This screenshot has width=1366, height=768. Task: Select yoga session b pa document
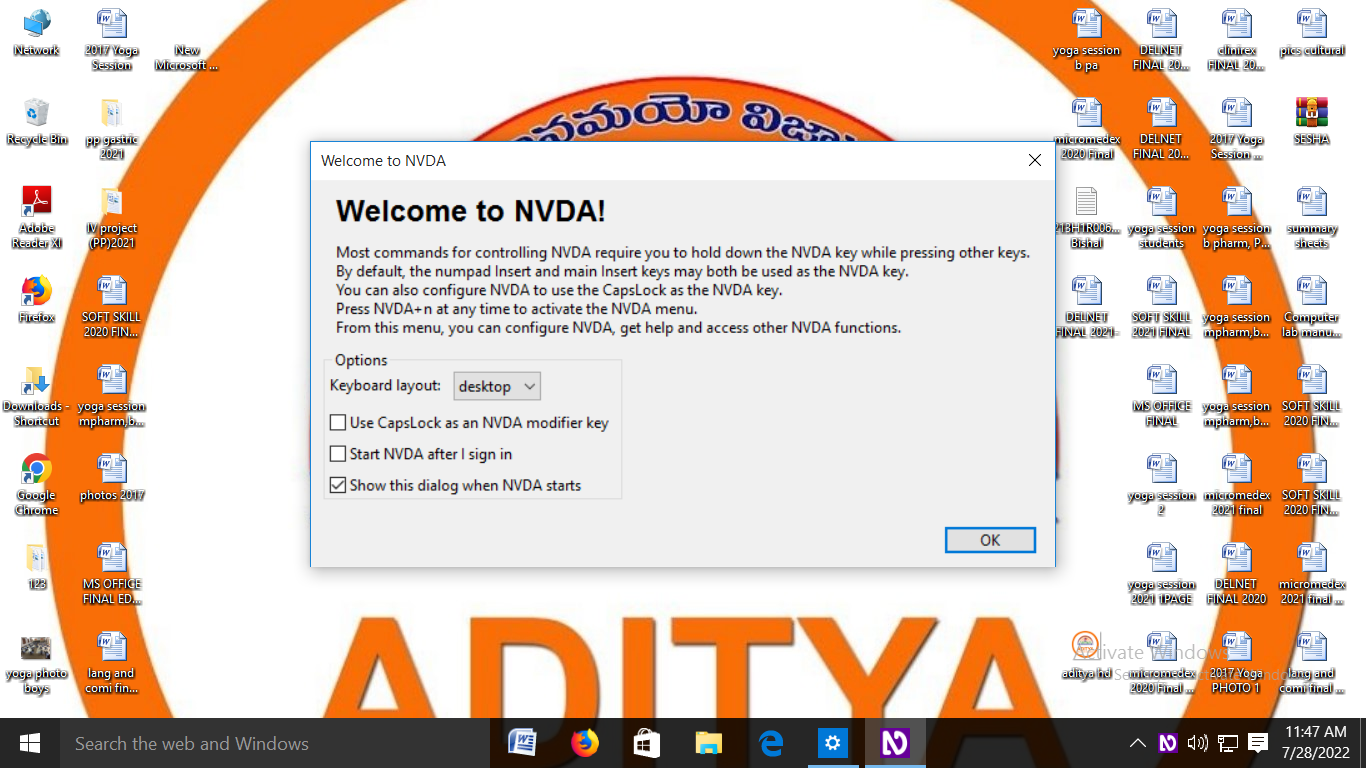[x=1086, y=39]
